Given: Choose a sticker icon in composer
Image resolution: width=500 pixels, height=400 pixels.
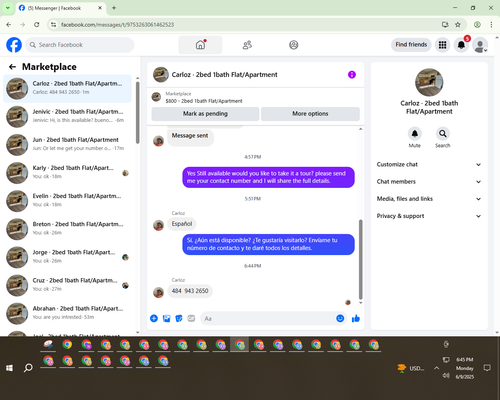Looking at the screenshot, I should pos(179,318).
